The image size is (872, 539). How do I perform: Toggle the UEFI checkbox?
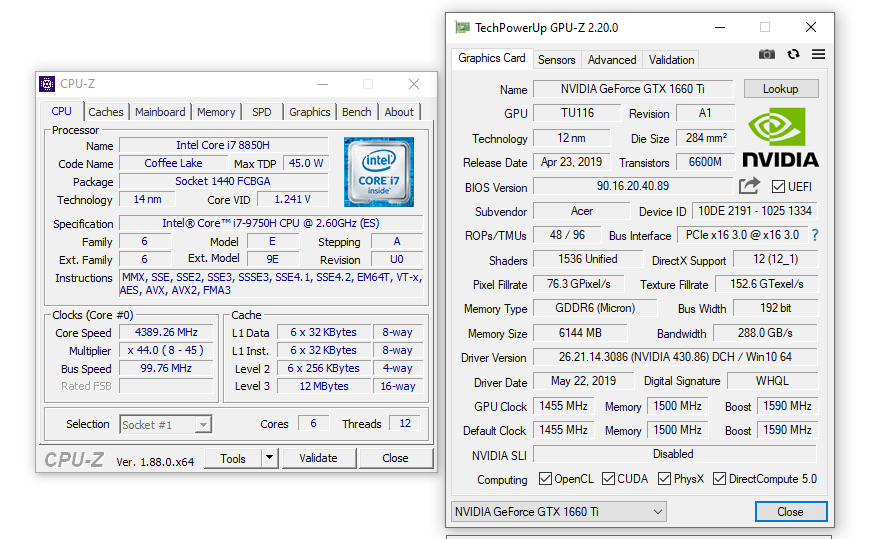(x=779, y=186)
